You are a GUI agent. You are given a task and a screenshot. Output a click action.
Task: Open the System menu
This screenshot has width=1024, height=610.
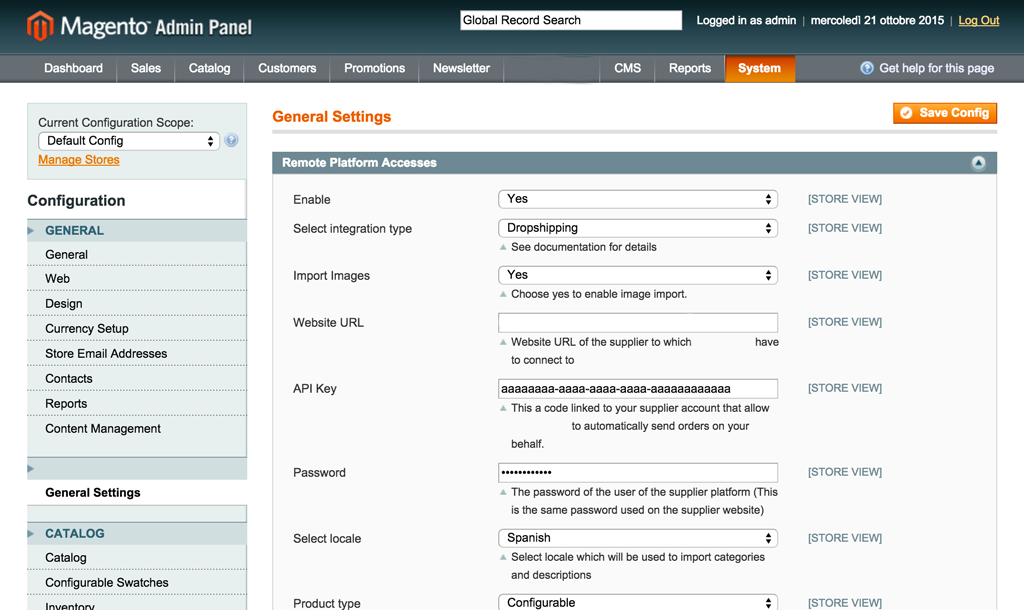point(759,68)
